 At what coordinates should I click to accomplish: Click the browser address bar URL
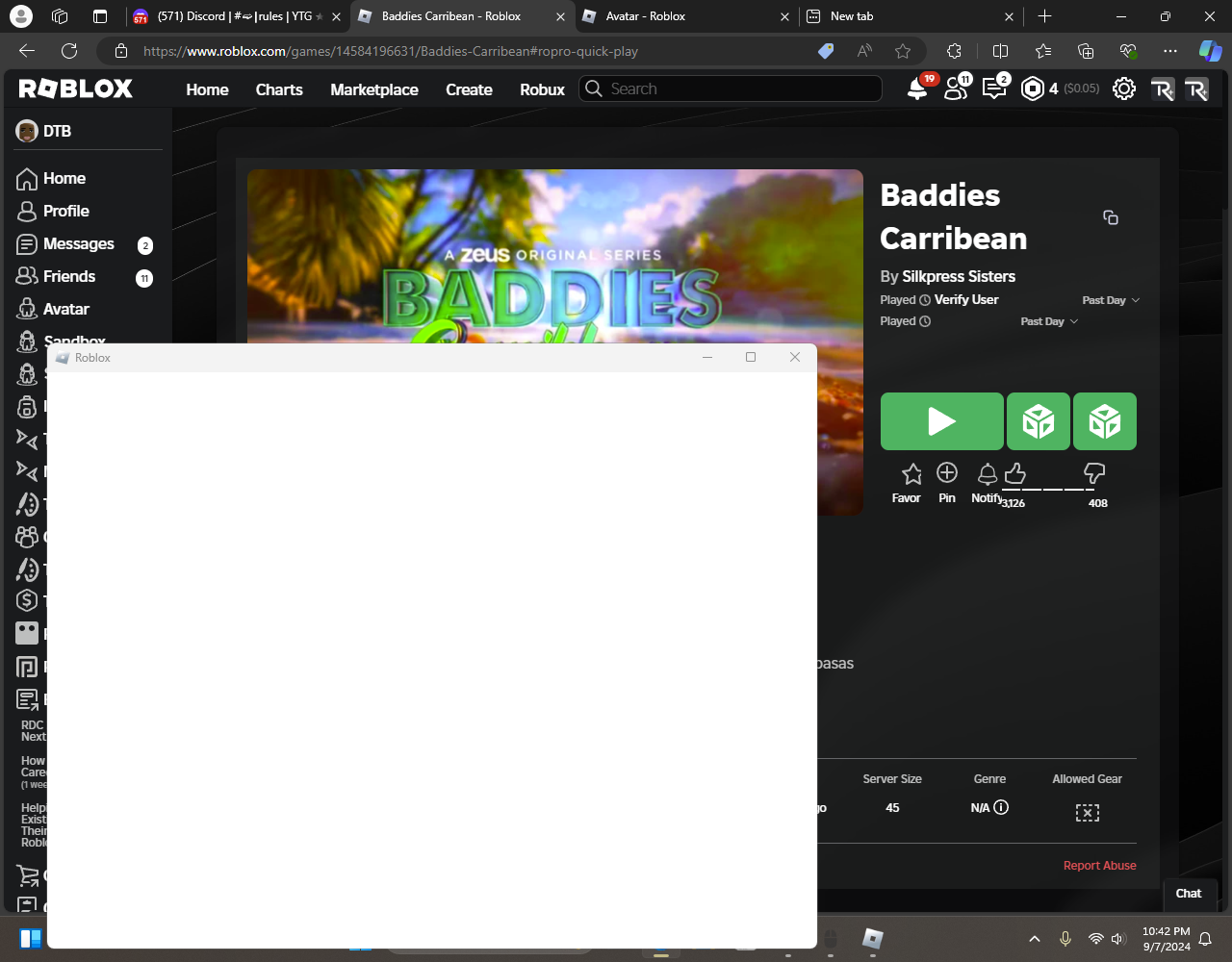[391, 51]
